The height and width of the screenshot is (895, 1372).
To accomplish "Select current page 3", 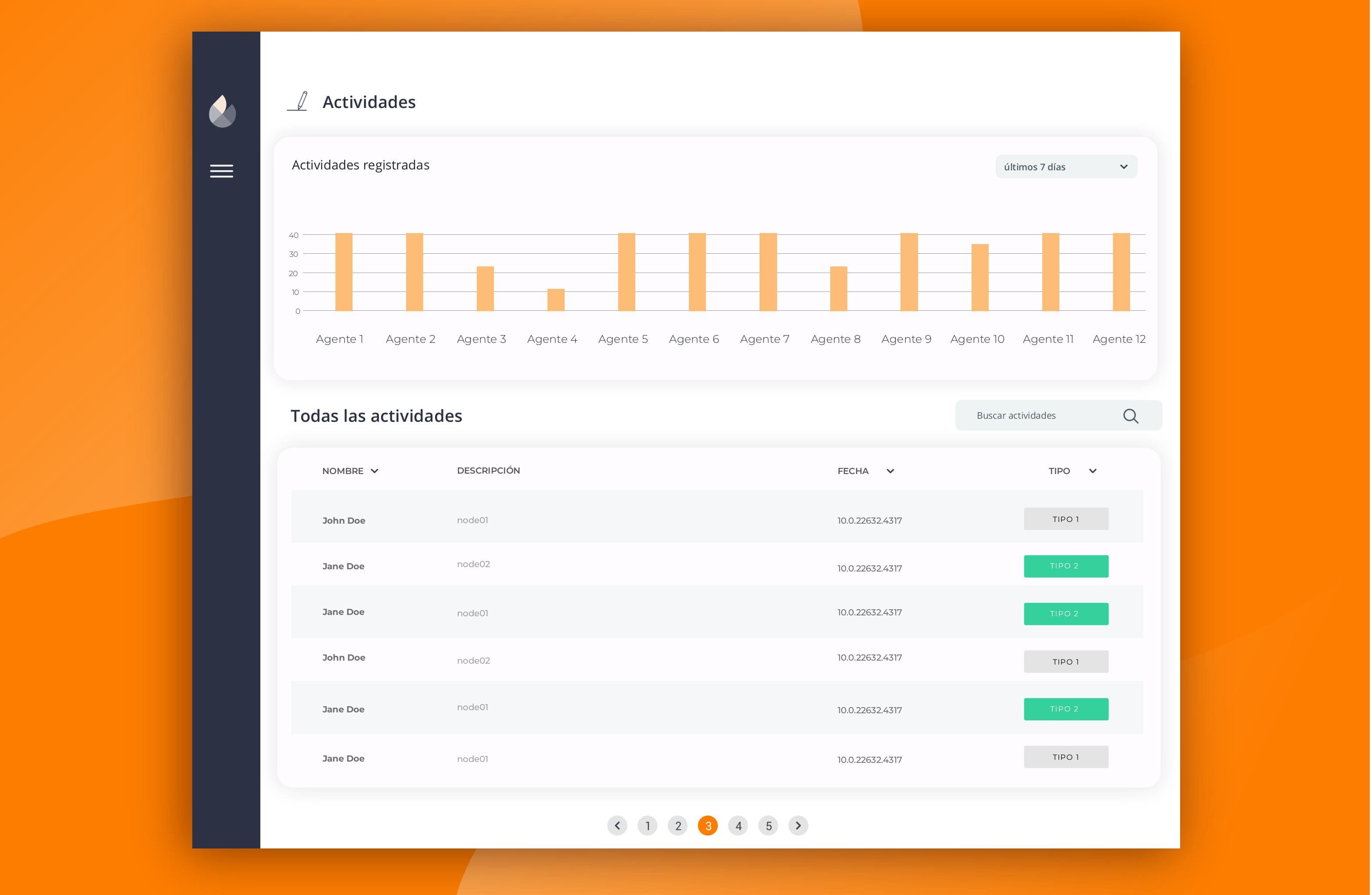I will 708,825.
